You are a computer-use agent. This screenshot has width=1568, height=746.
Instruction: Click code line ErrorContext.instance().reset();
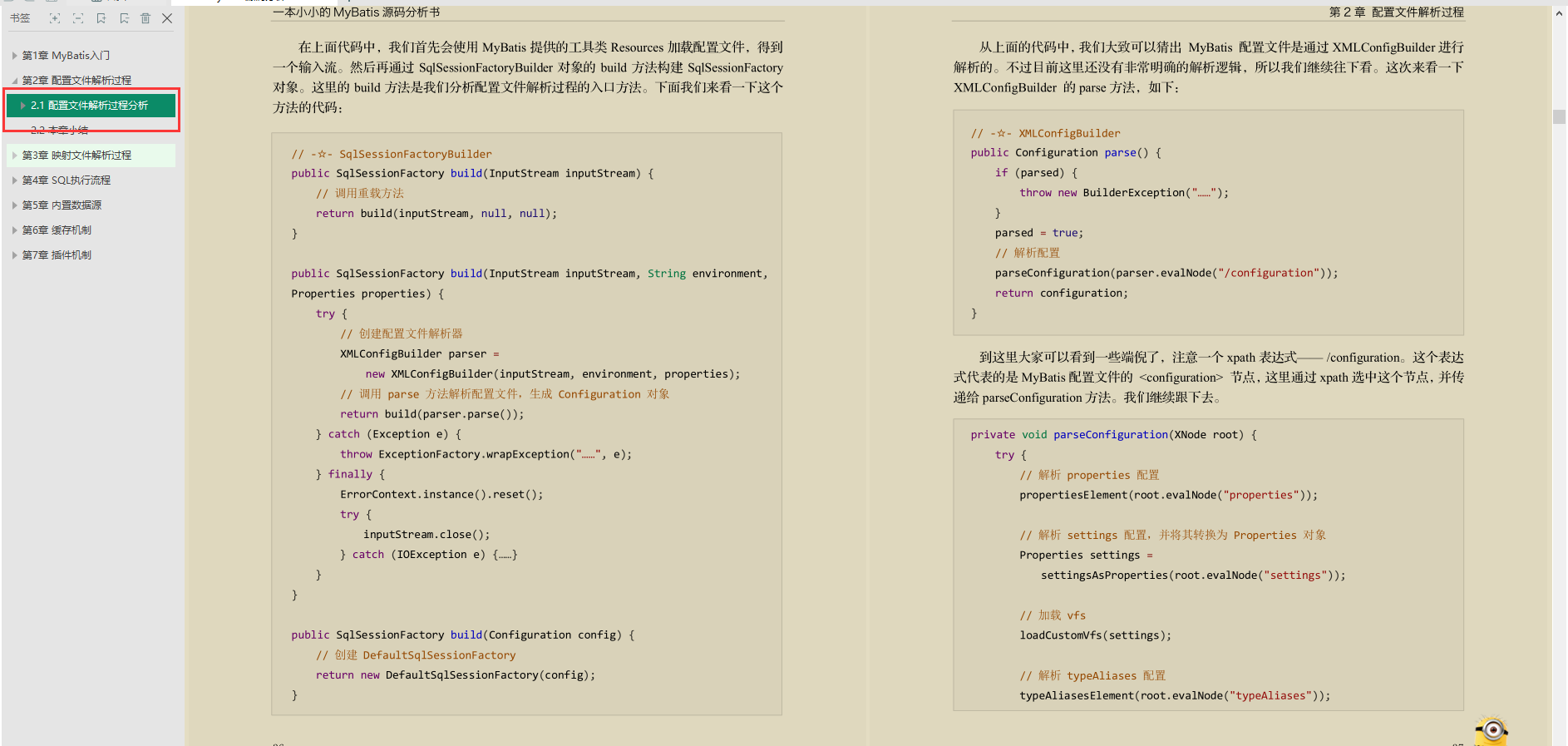[x=441, y=495]
